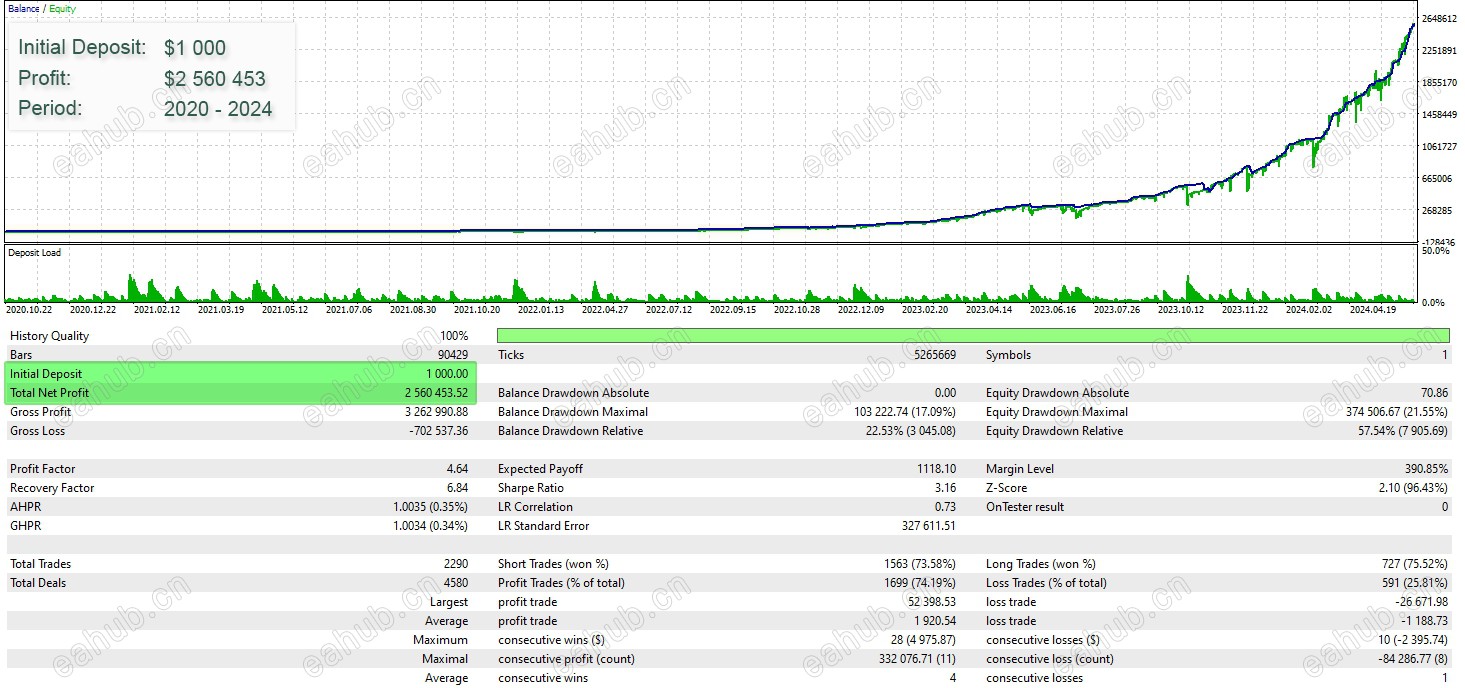Click the 2024.04.19 date on the chart axis

[x=1373, y=310]
